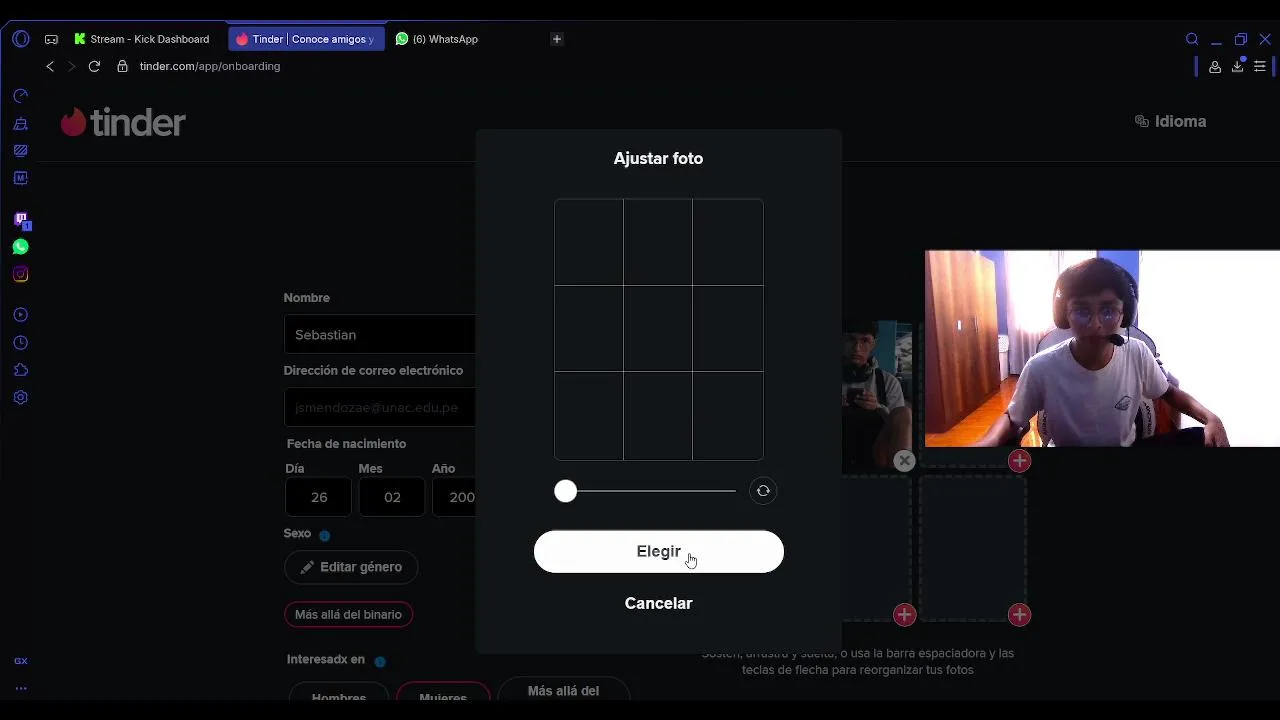Open the sidebar three-dots menu

21,688
